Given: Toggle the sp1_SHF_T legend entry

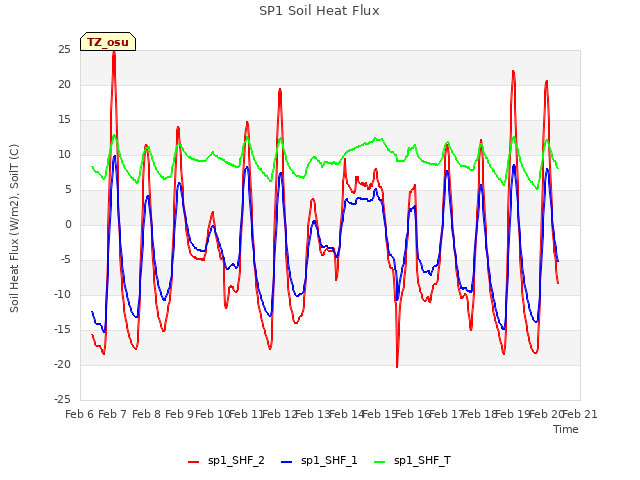Looking at the screenshot, I should (412, 461).
